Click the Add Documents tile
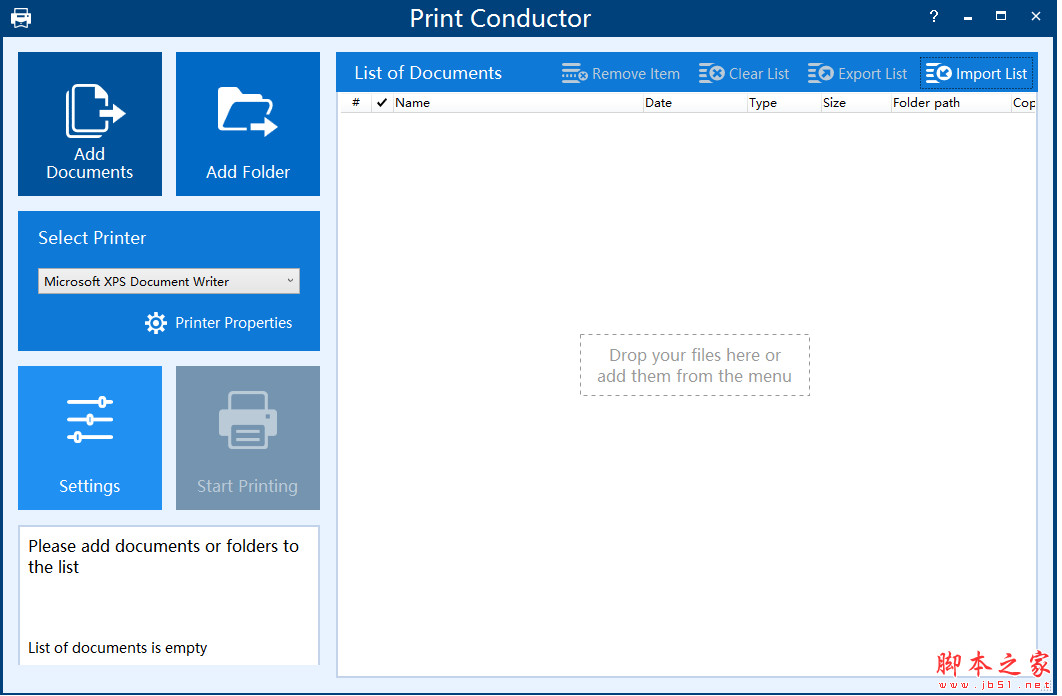 [x=90, y=124]
